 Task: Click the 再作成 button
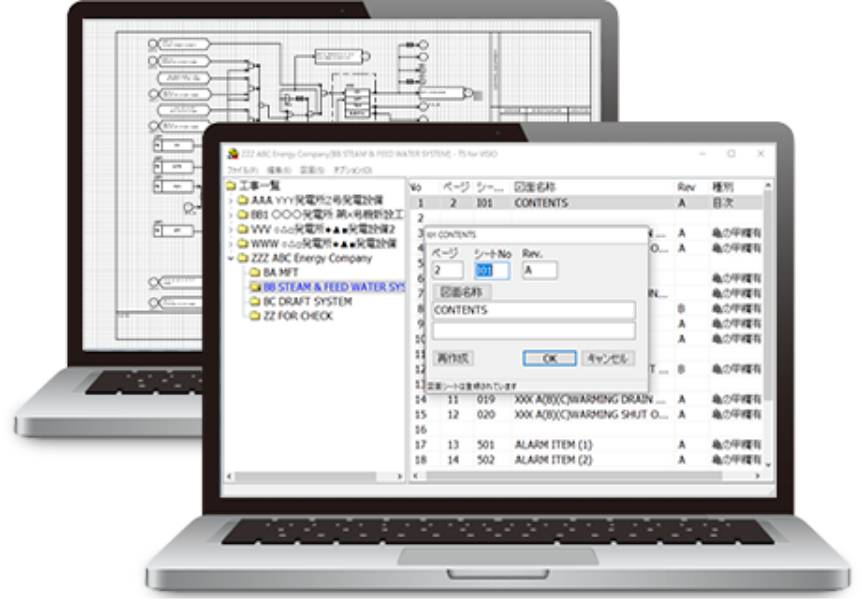[453, 358]
